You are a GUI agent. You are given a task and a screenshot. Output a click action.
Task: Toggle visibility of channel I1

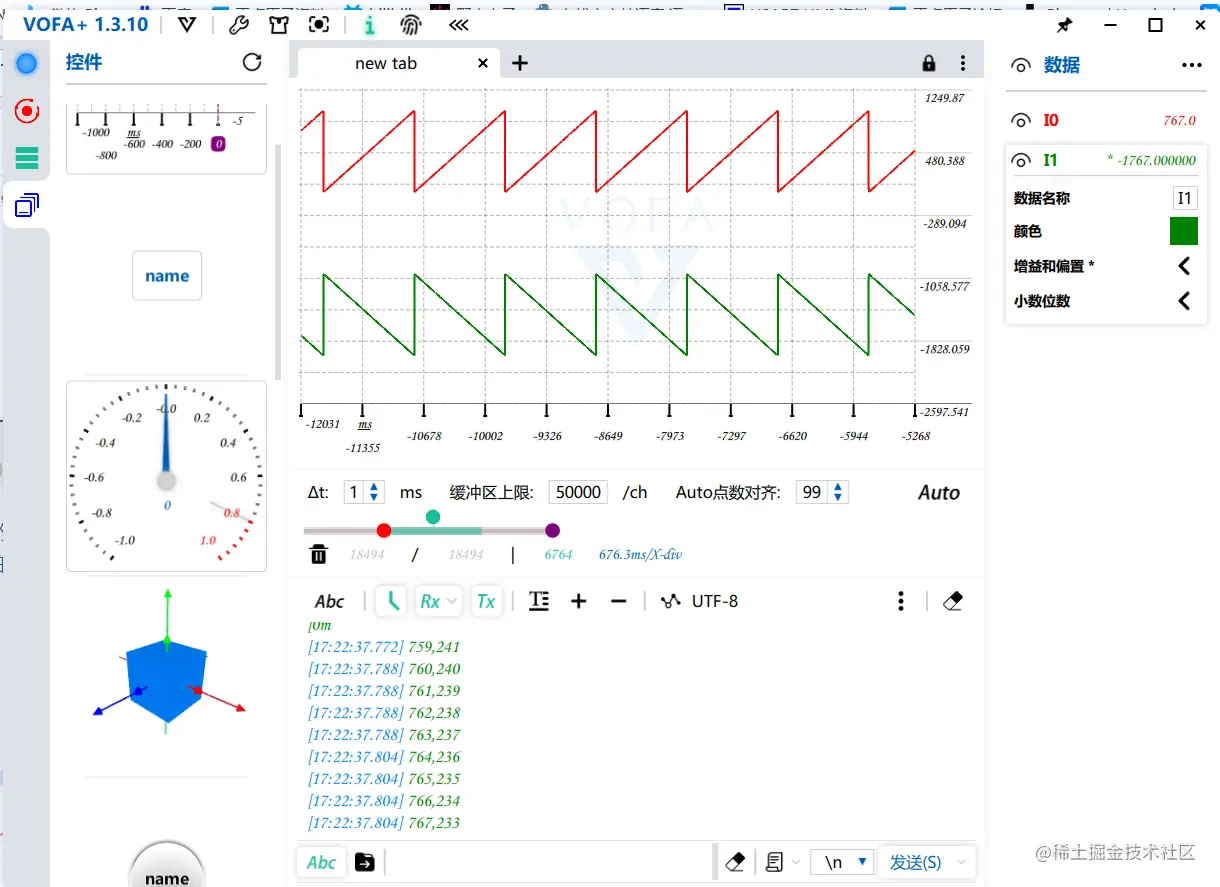coord(1021,160)
